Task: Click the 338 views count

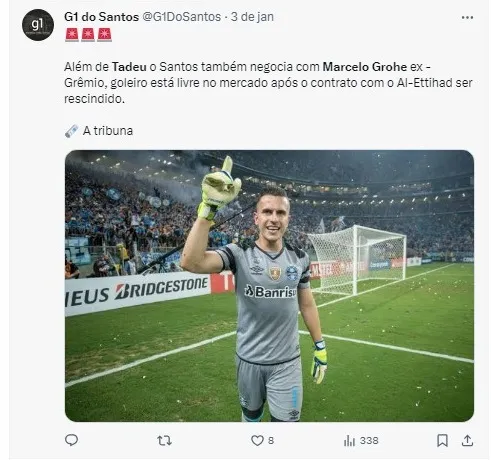Action: [x=369, y=441]
